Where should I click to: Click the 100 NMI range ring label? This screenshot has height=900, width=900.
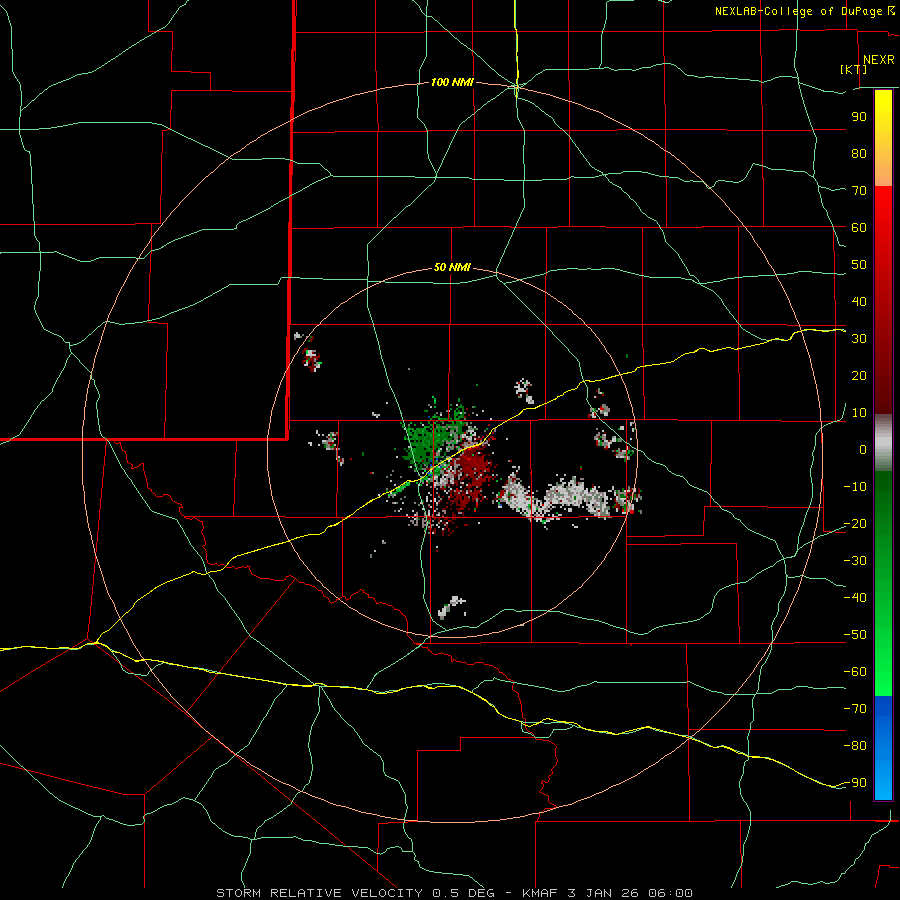(x=452, y=82)
